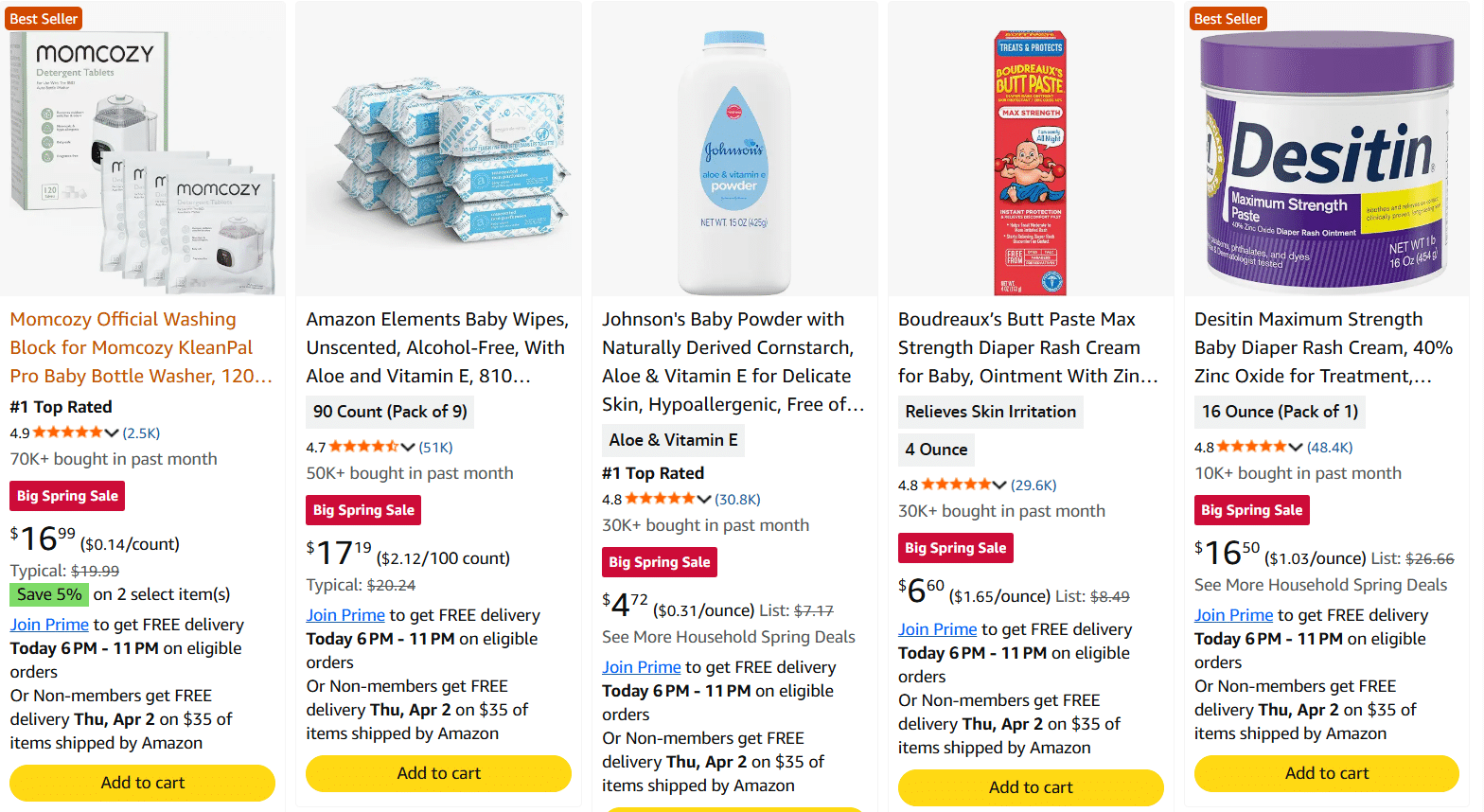Add the Momcozy washing block to cart
The image size is (1484, 812).
[143, 783]
